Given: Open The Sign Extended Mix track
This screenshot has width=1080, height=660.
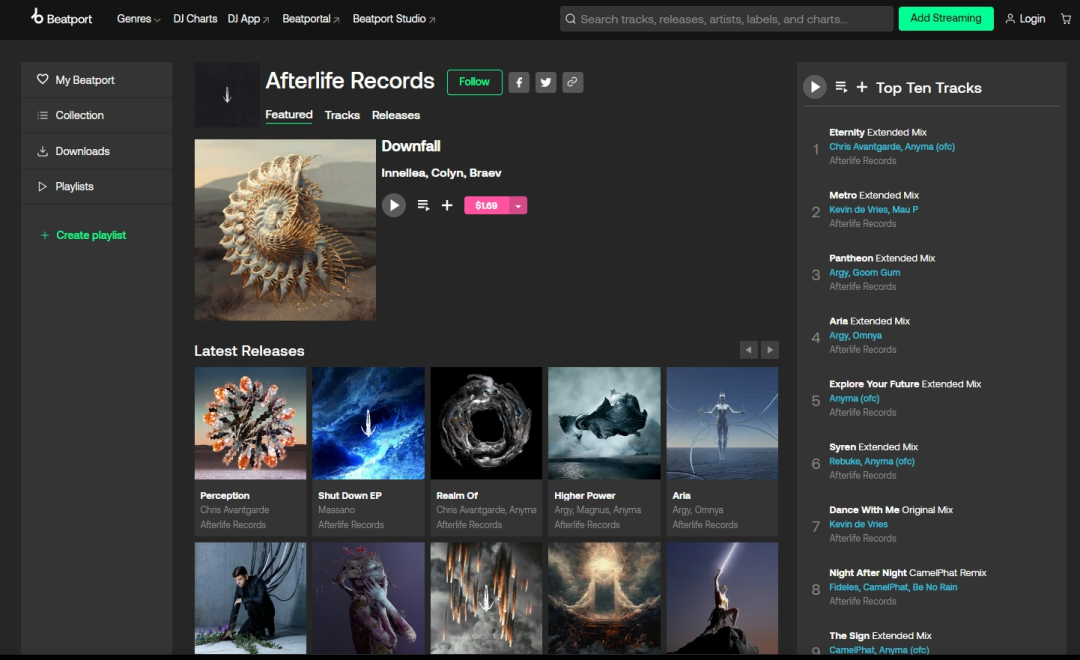Looking at the screenshot, I should [880, 635].
